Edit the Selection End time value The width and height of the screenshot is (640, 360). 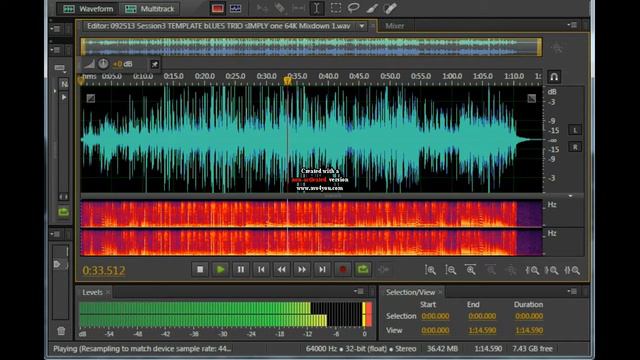click(x=482, y=316)
